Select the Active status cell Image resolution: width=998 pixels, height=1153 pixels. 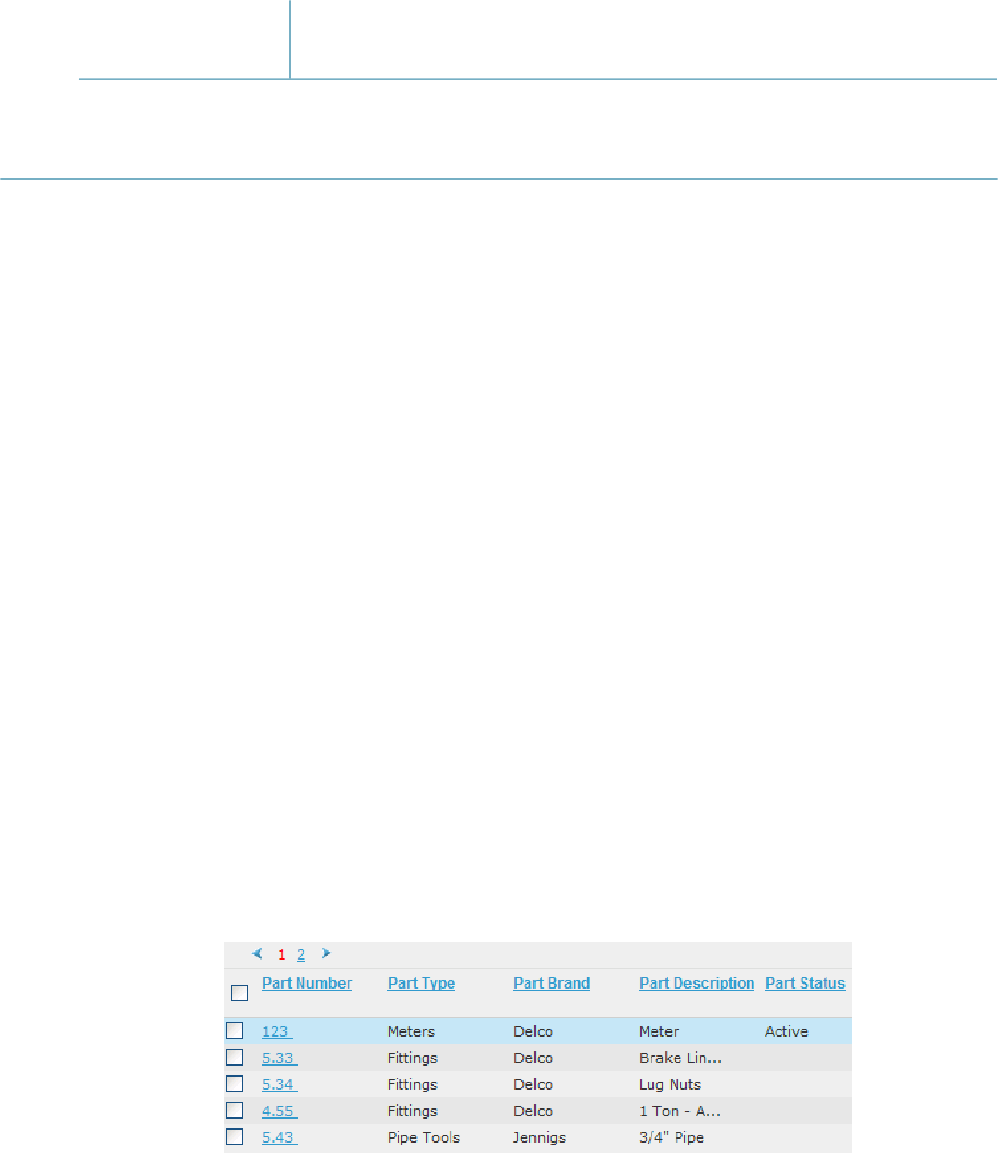click(786, 1032)
